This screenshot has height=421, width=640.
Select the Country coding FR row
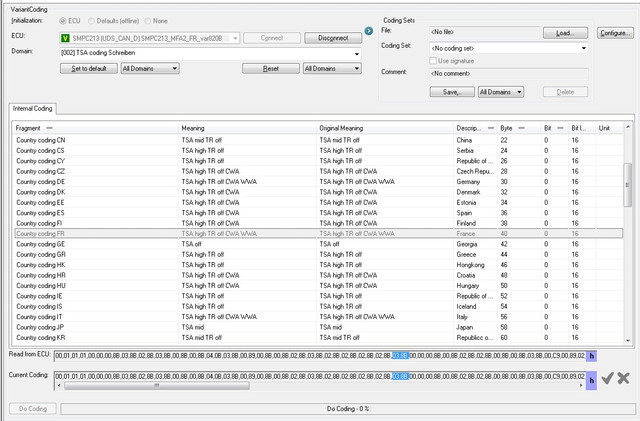point(318,234)
